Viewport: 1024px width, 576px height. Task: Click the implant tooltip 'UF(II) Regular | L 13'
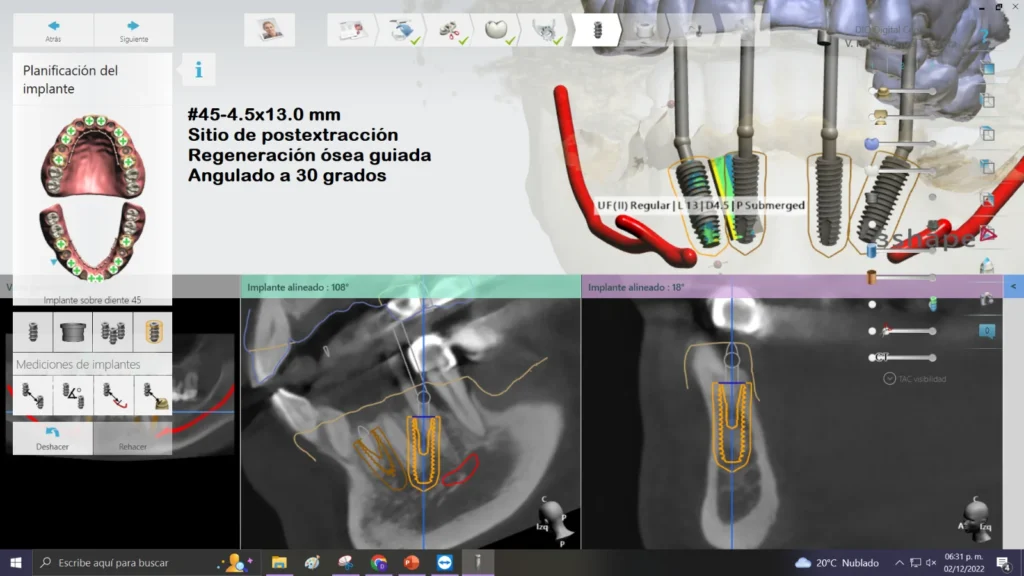tap(701, 205)
